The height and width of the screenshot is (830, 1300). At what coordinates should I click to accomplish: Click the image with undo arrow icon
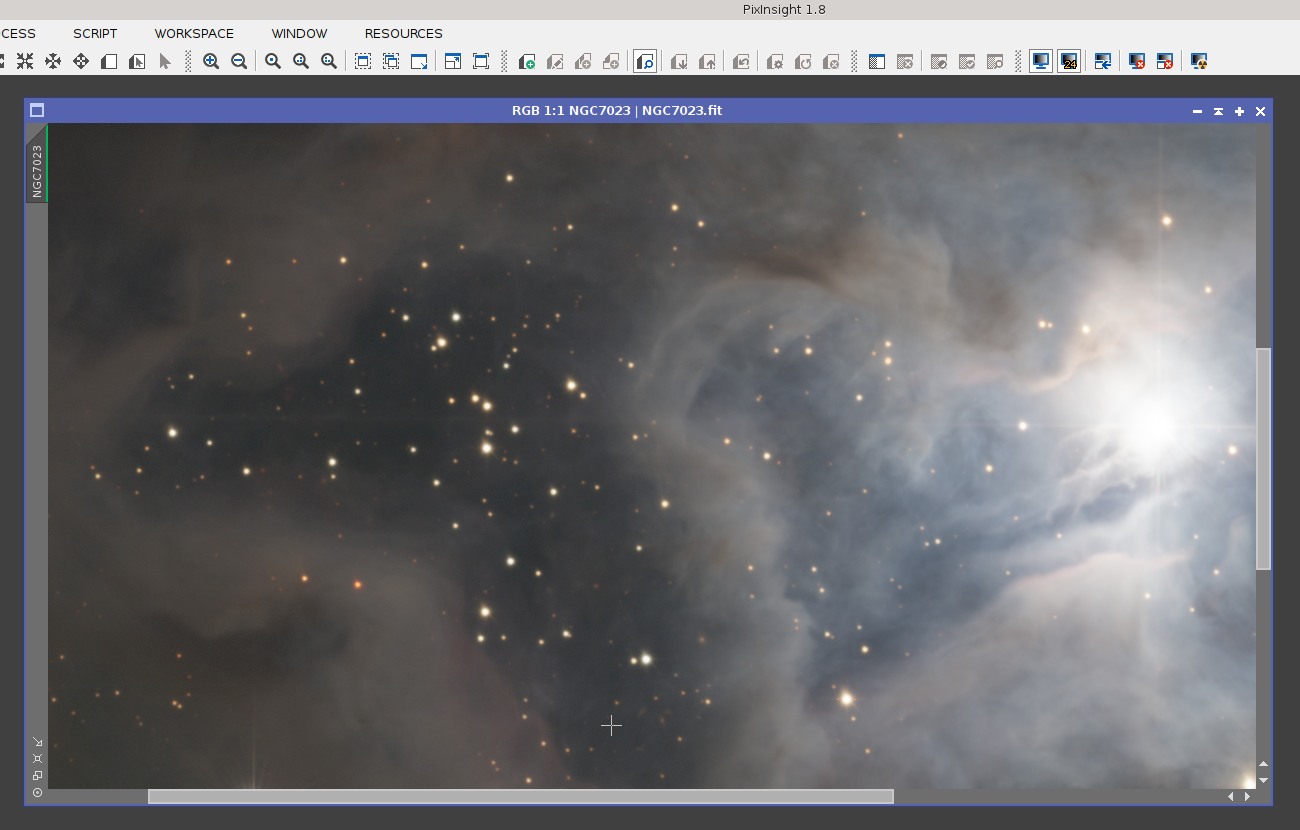pos(741,61)
